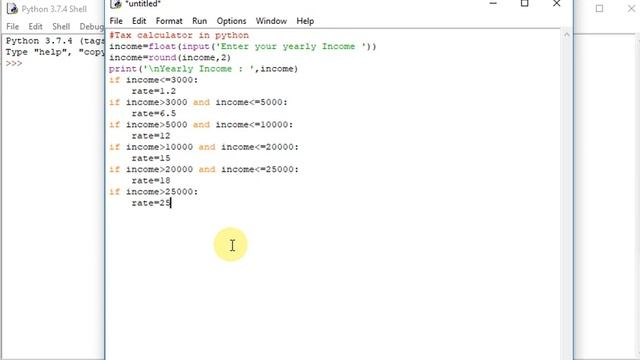Click the 'if income<=3000:' line
Screen dimensions: 640x360
coord(153,80)
